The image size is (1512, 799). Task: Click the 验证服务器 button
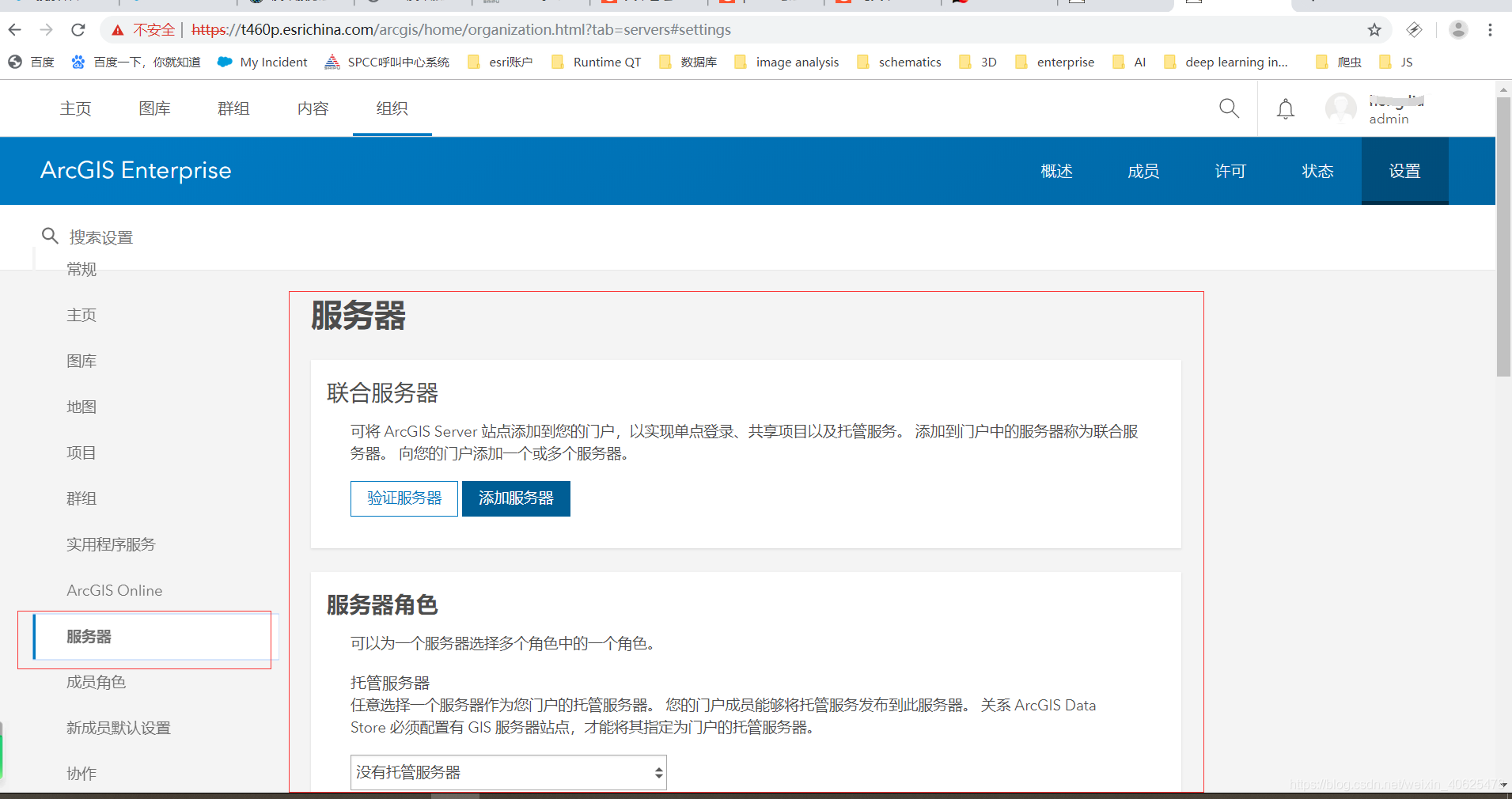(404, 498)
